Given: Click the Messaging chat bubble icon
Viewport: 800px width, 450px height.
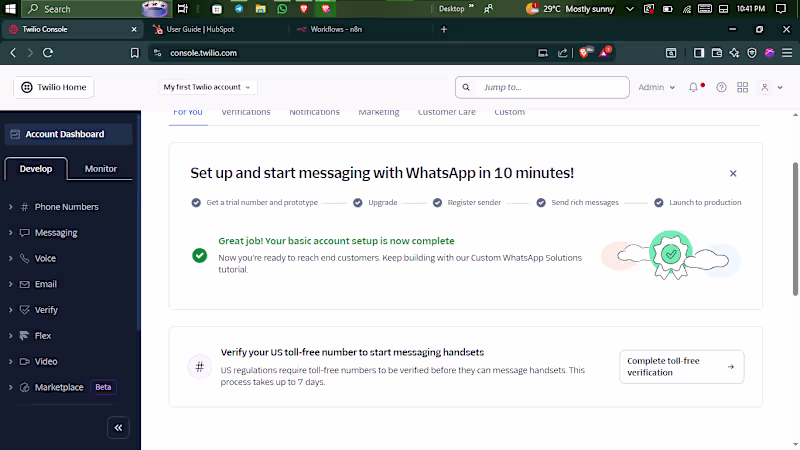Looking at the screenshot, I should [x=24, y=233].
